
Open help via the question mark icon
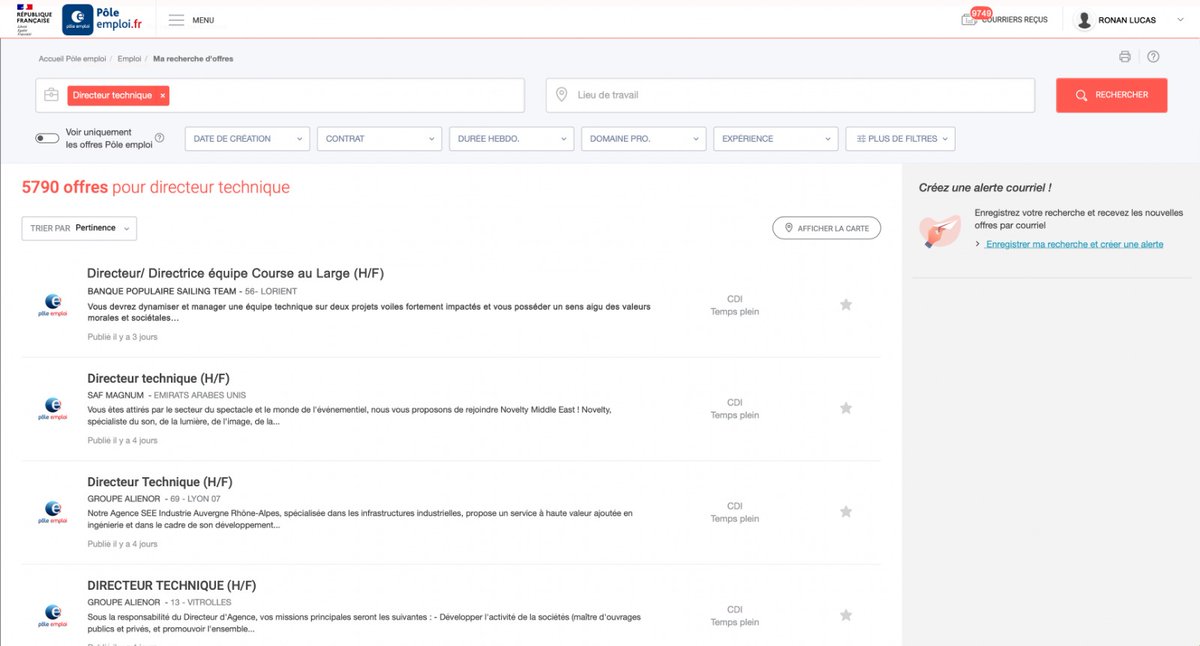1153,57
